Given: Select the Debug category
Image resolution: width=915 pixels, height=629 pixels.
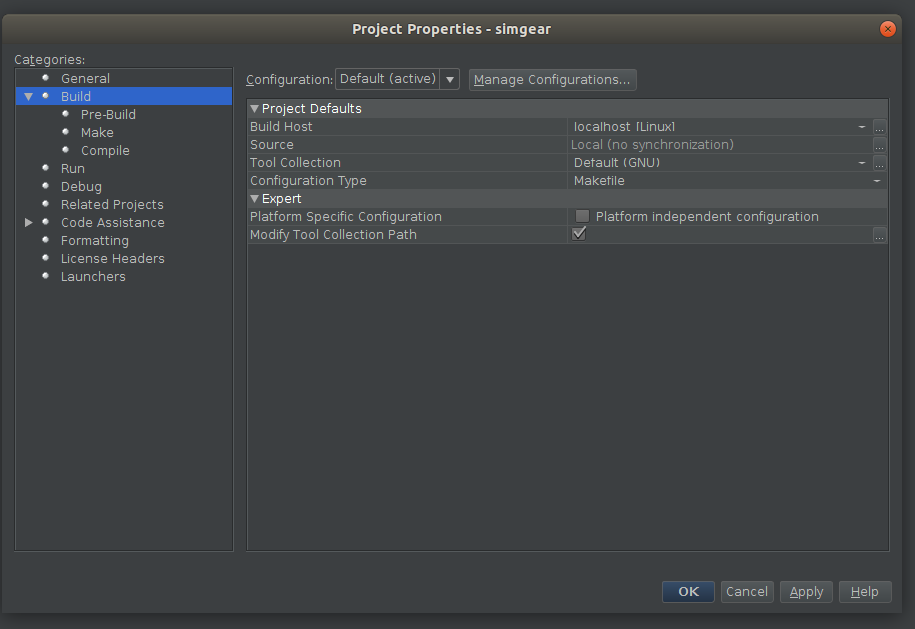Looking at the screenshot, I should coord(81,187).
